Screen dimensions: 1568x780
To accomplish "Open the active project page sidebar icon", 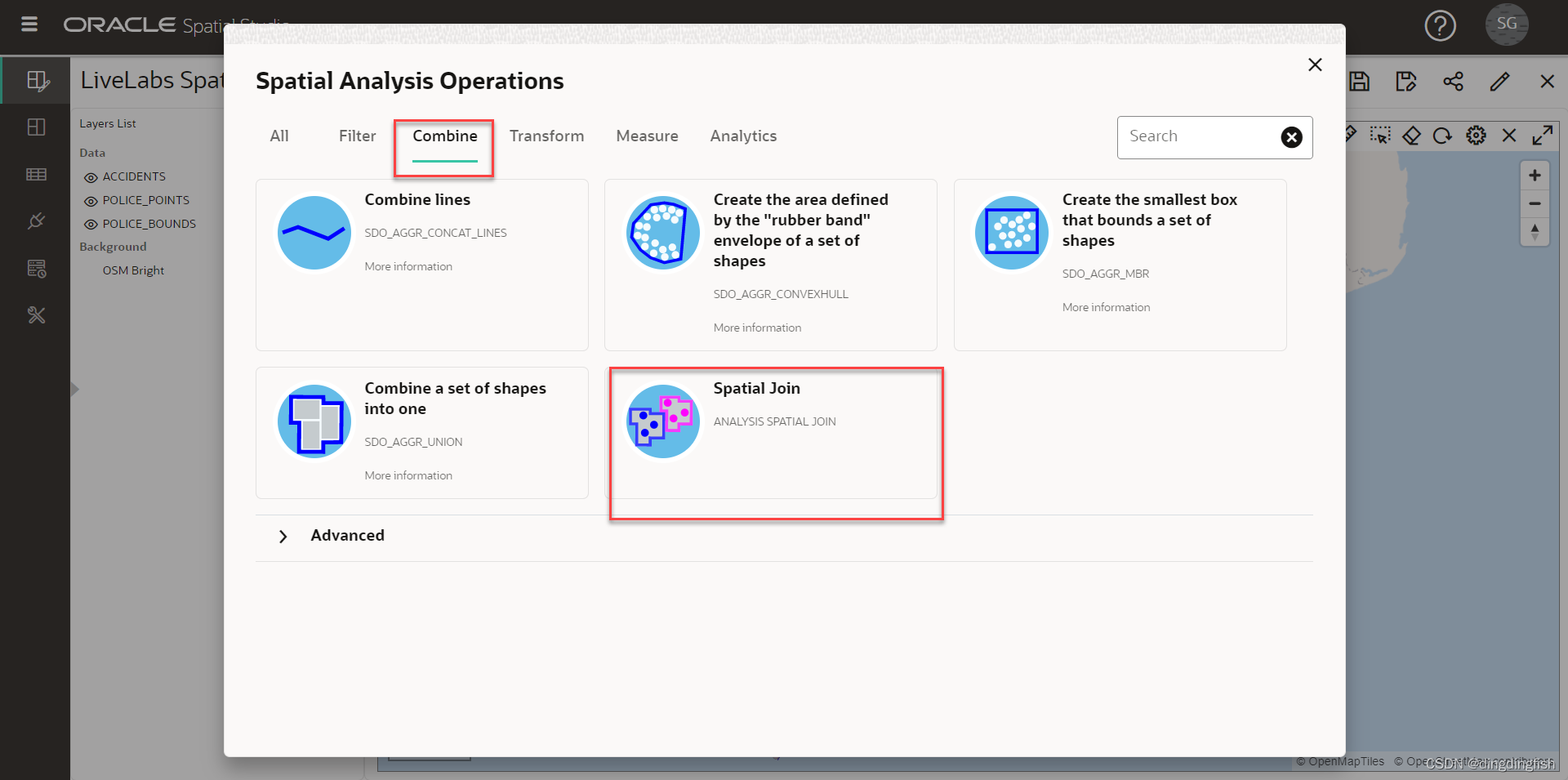I will coord(37,80).
